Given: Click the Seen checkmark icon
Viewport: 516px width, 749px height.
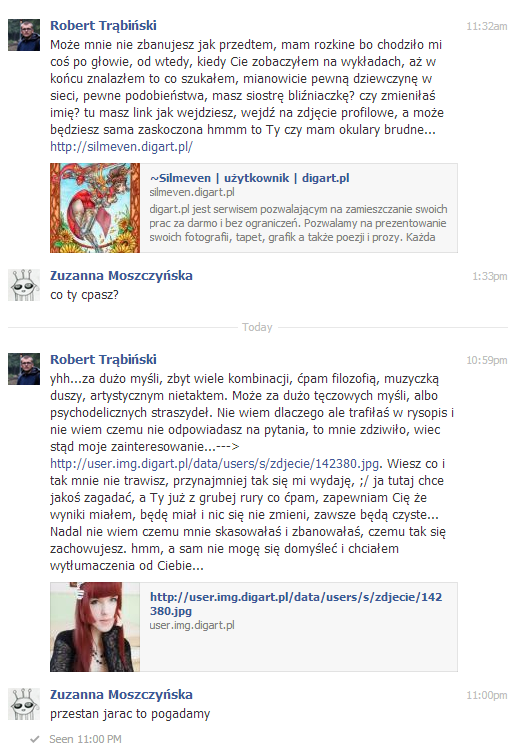Looking at the screenshot, I should coord(34,739).
